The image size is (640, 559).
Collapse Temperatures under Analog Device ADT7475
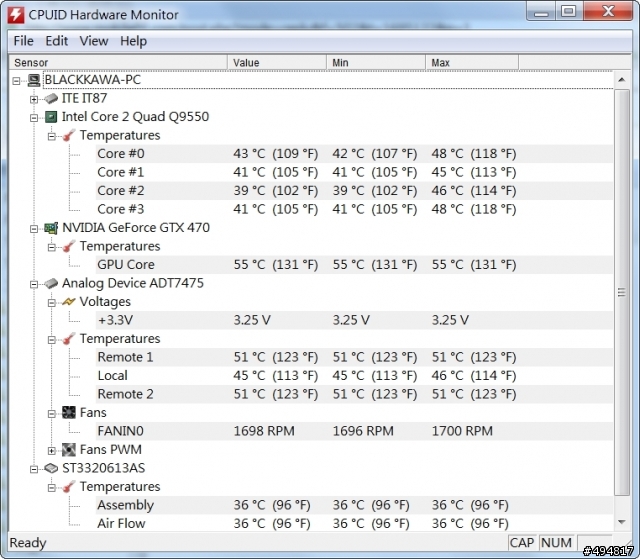click(51, 340)
